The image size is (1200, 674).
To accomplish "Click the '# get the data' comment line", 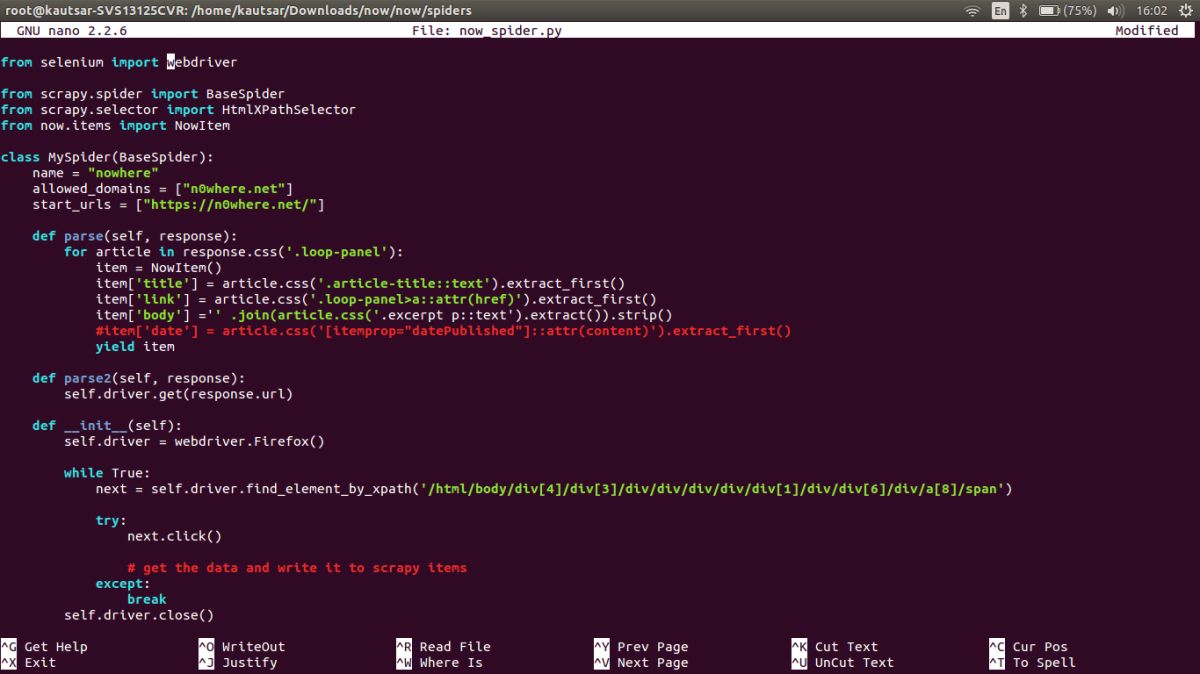I will 297,568.
